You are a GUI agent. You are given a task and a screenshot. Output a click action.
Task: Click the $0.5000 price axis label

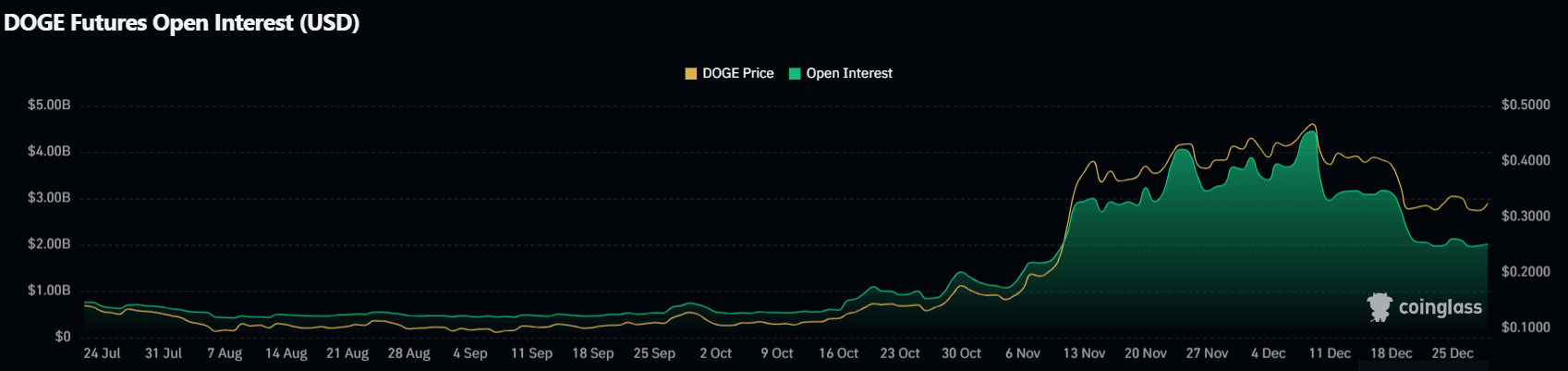click(1525, 105)
